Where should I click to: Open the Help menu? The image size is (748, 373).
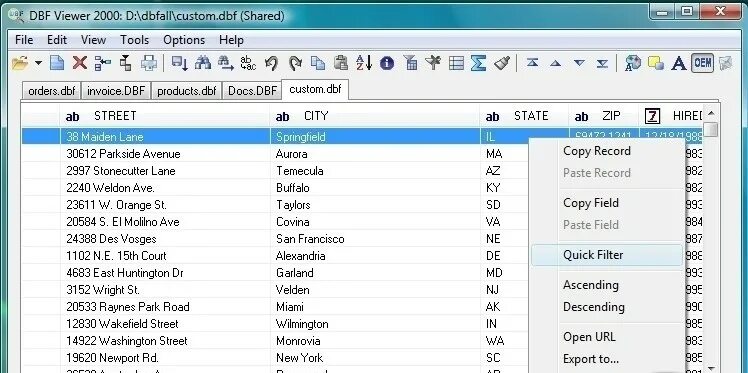click(231, 40)
